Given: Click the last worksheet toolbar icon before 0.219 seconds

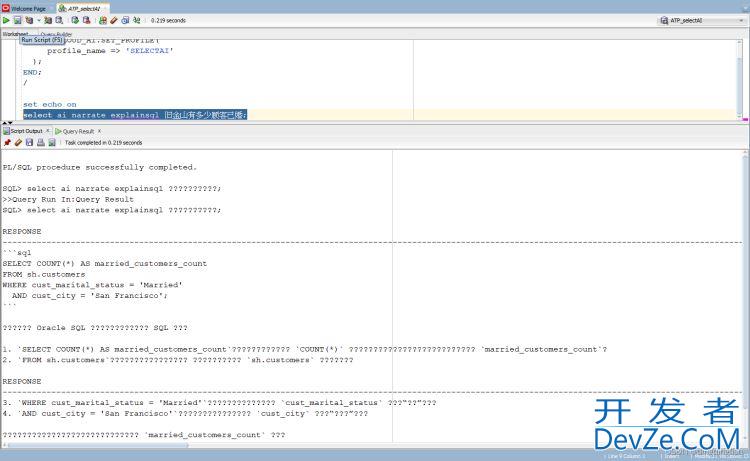Looking at the screenshot, I should 137,20.
